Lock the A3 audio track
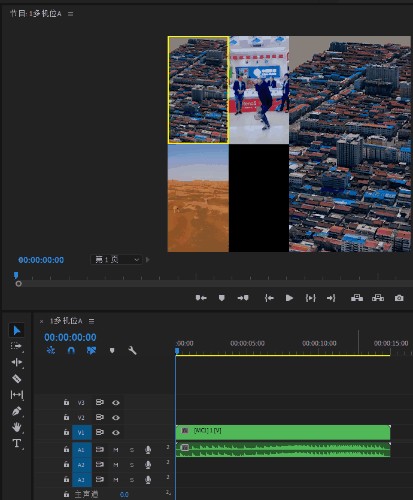The height and width of the screenshot is (500, 413). click(x=66, y=479)
